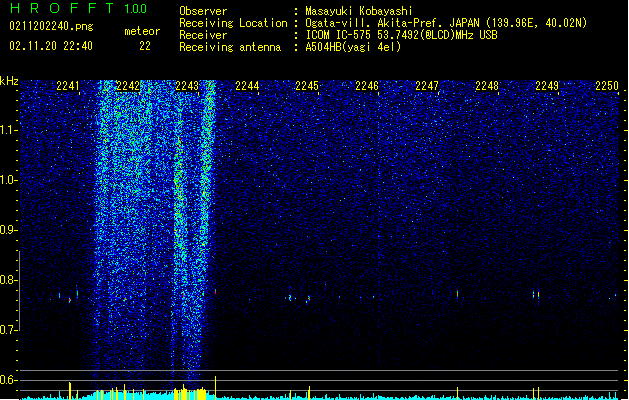
Task: Click the HROFFT 1.0.0 title text
Action: 78,8
